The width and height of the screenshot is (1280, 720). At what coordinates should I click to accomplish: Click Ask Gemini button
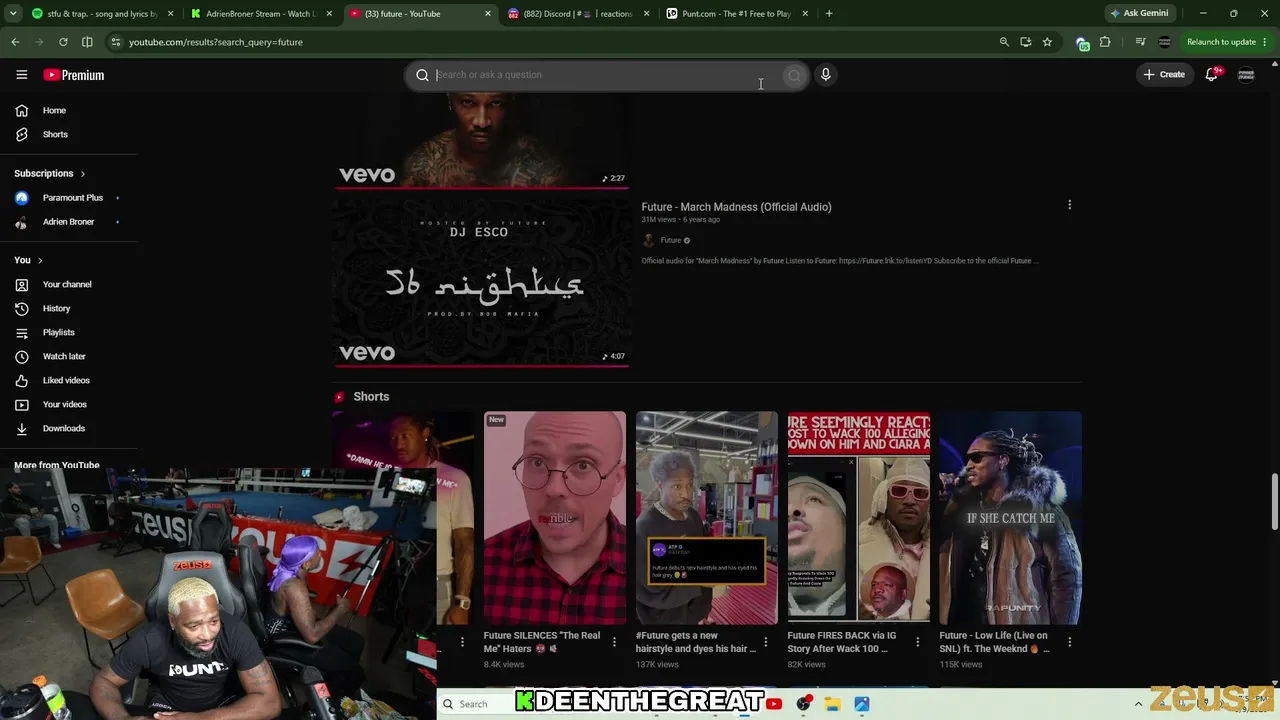click(x=1138, y=13)
